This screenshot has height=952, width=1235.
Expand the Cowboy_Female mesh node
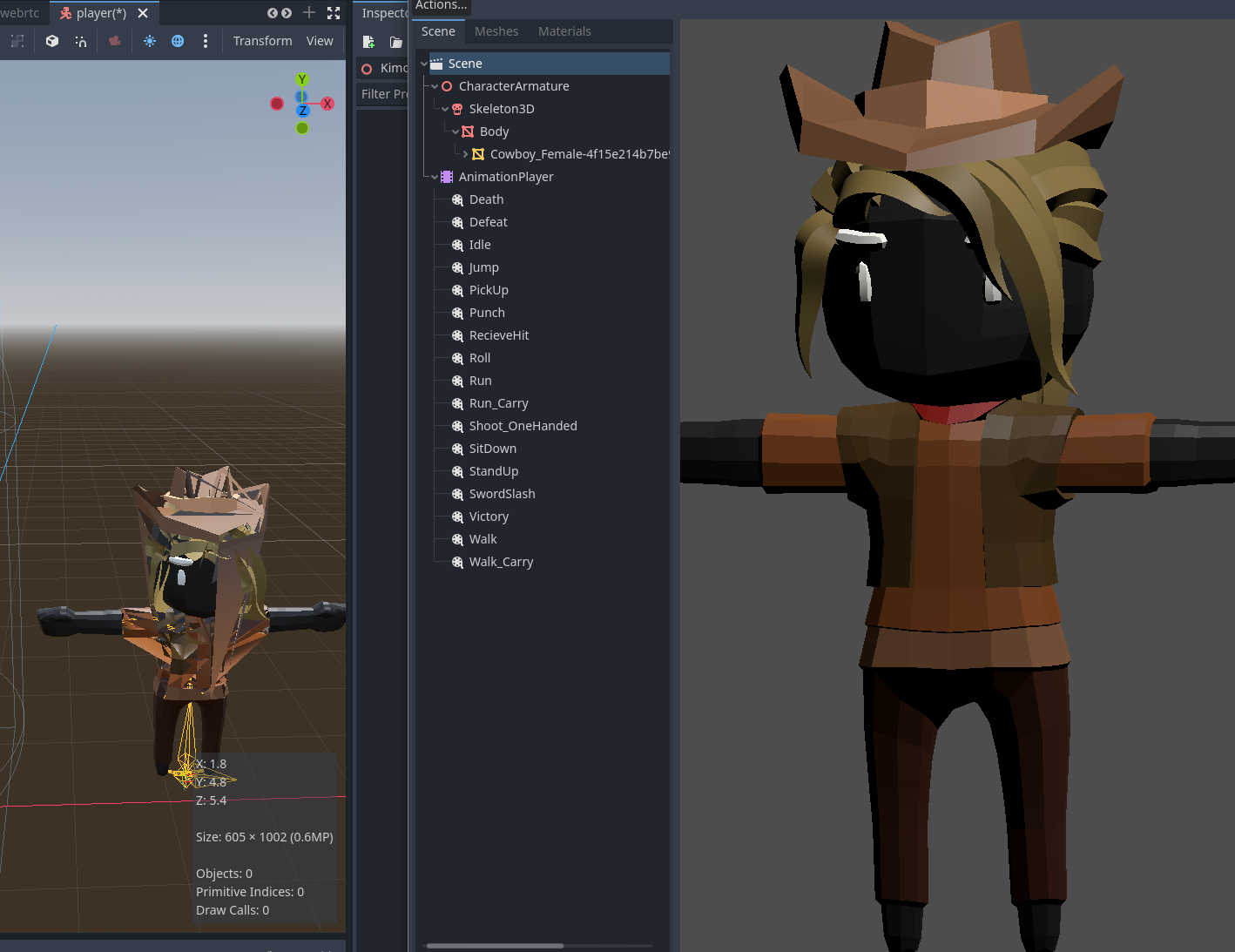pos(465,153)
